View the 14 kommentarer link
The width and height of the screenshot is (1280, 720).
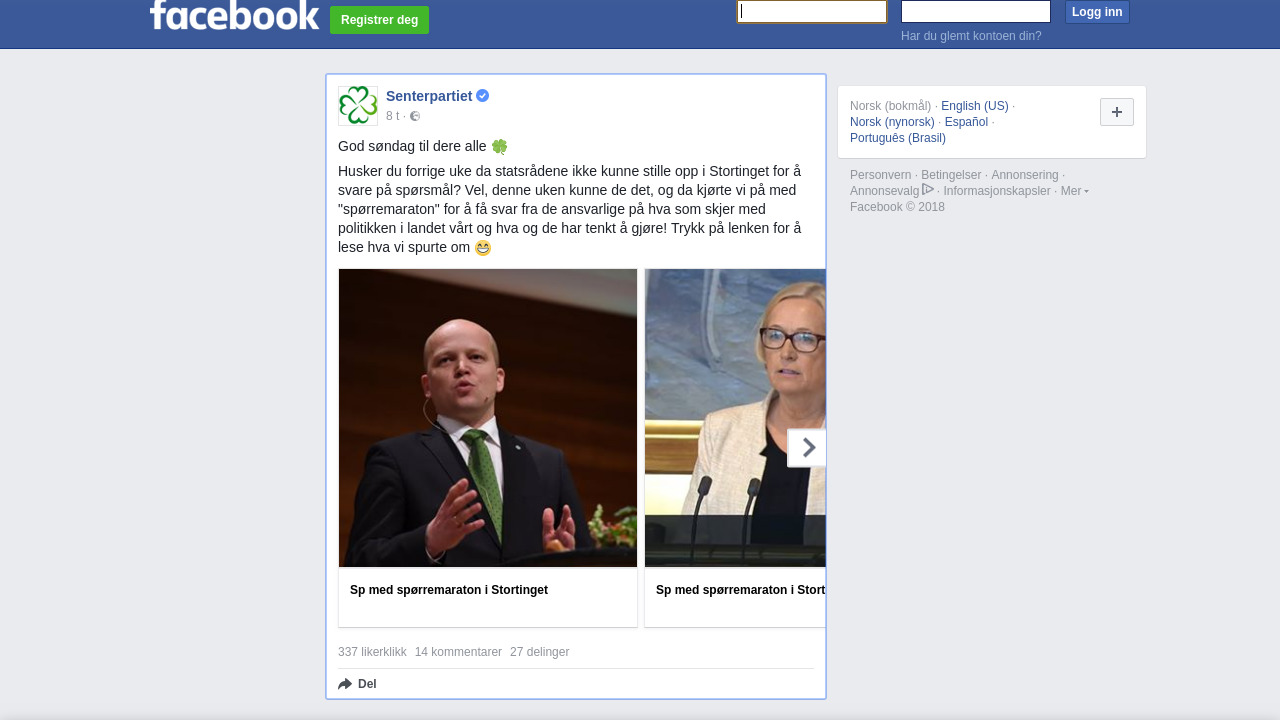click(458, 652)
